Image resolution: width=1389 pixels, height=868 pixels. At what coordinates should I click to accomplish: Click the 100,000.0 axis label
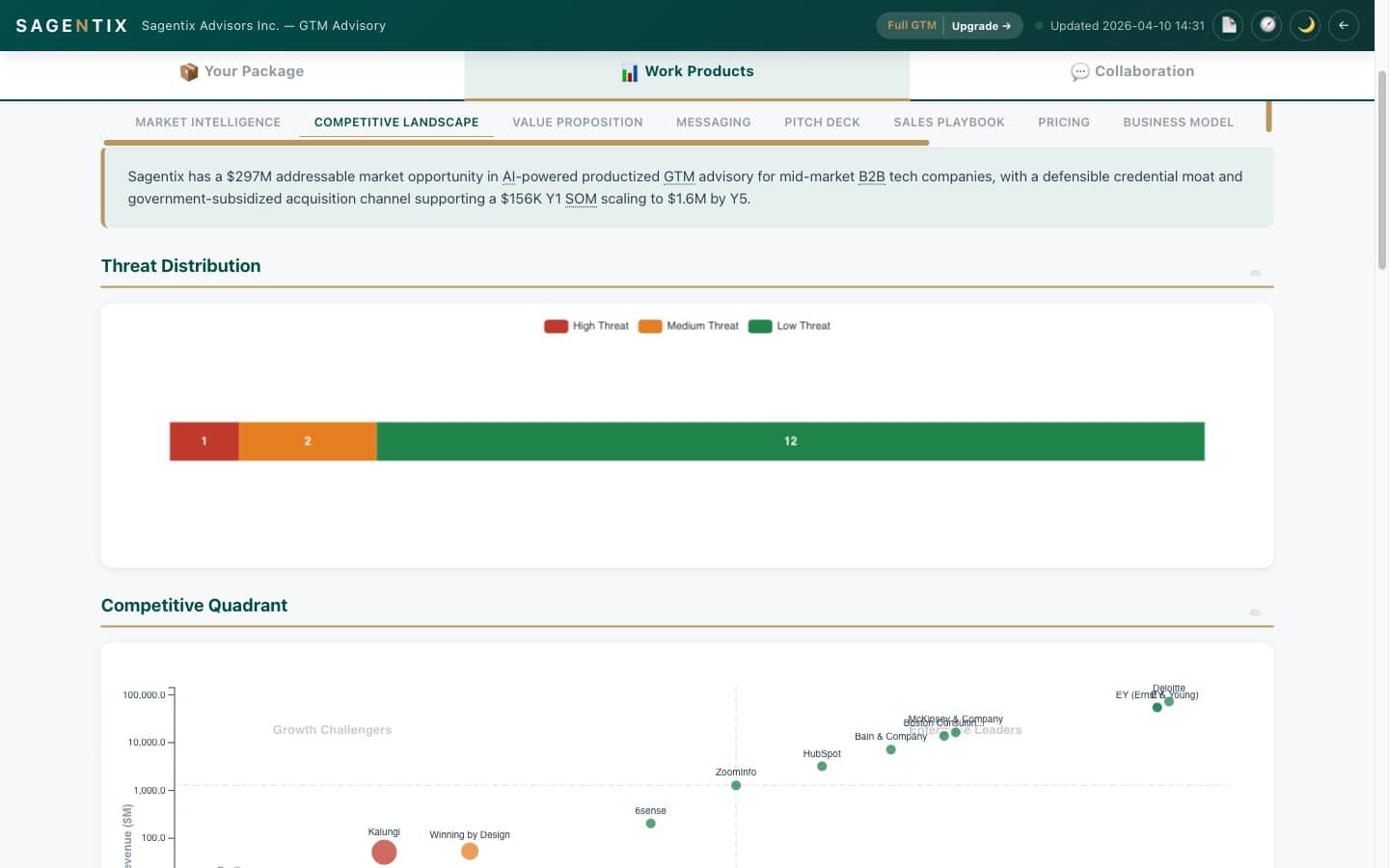click(x=144, y=694)
